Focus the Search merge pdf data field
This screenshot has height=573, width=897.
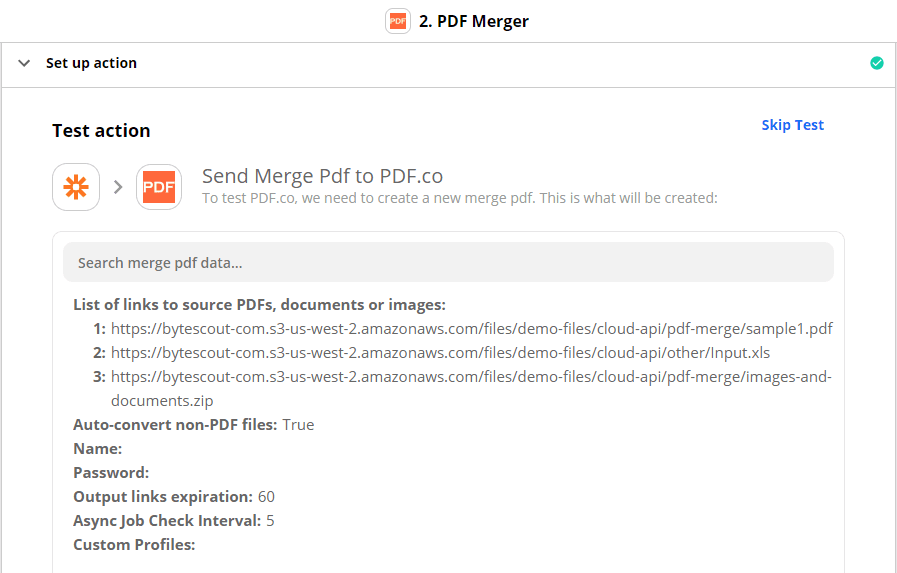(448, 262)
